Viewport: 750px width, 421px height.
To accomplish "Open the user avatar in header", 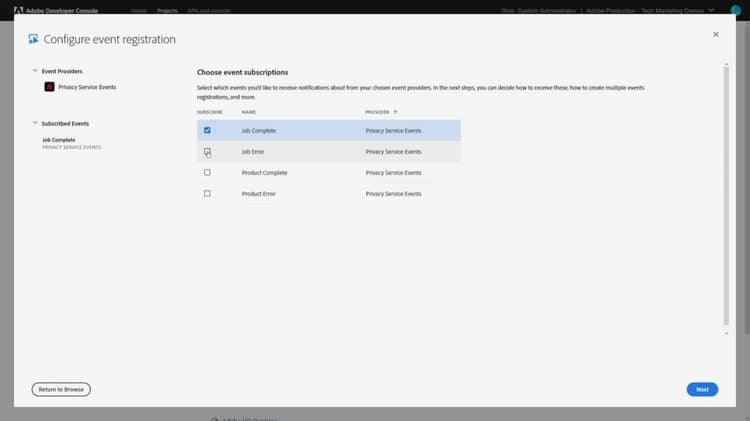I will [736, 11].
